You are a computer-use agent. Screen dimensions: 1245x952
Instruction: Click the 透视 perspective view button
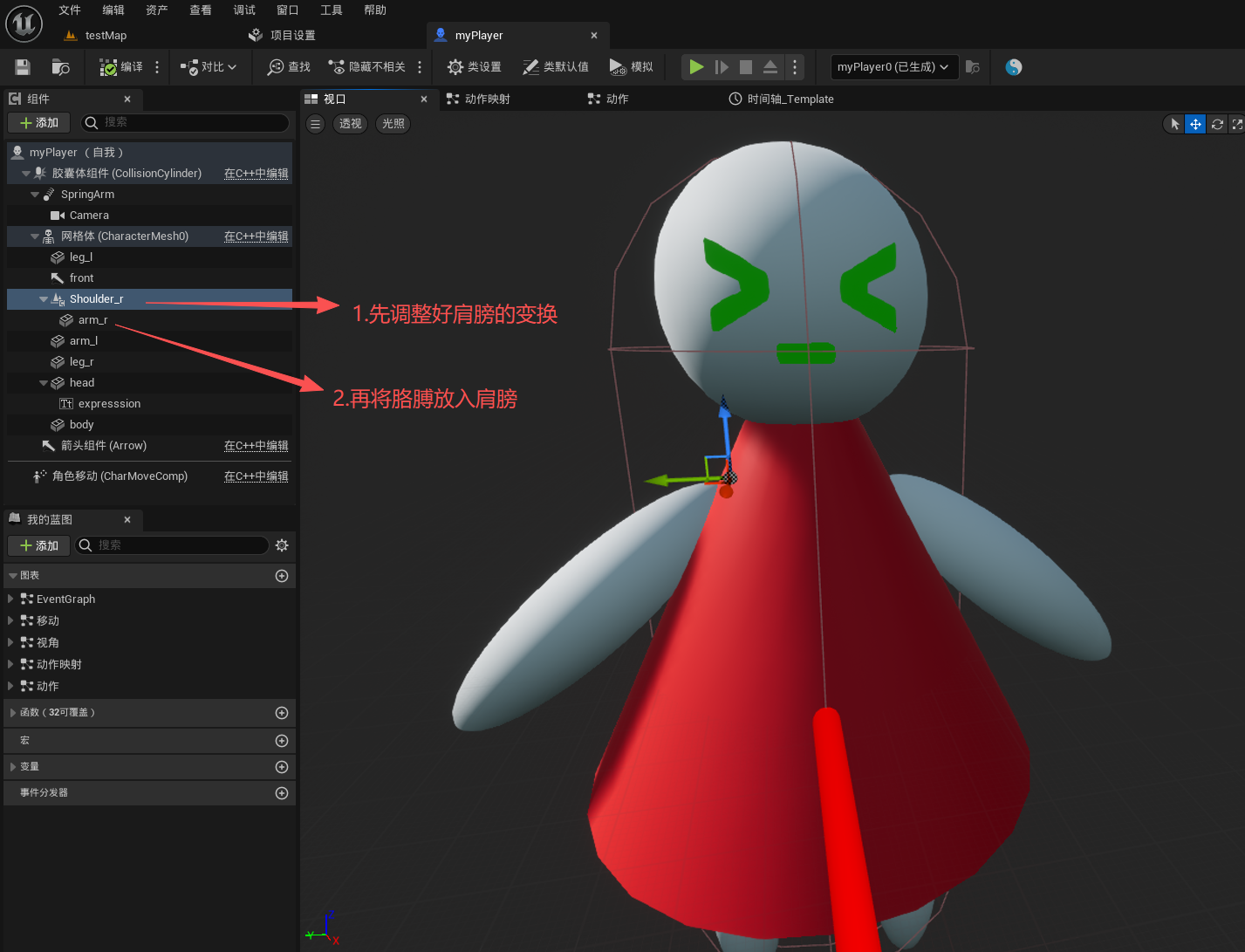pyautogui.click(x=350, y=124)
